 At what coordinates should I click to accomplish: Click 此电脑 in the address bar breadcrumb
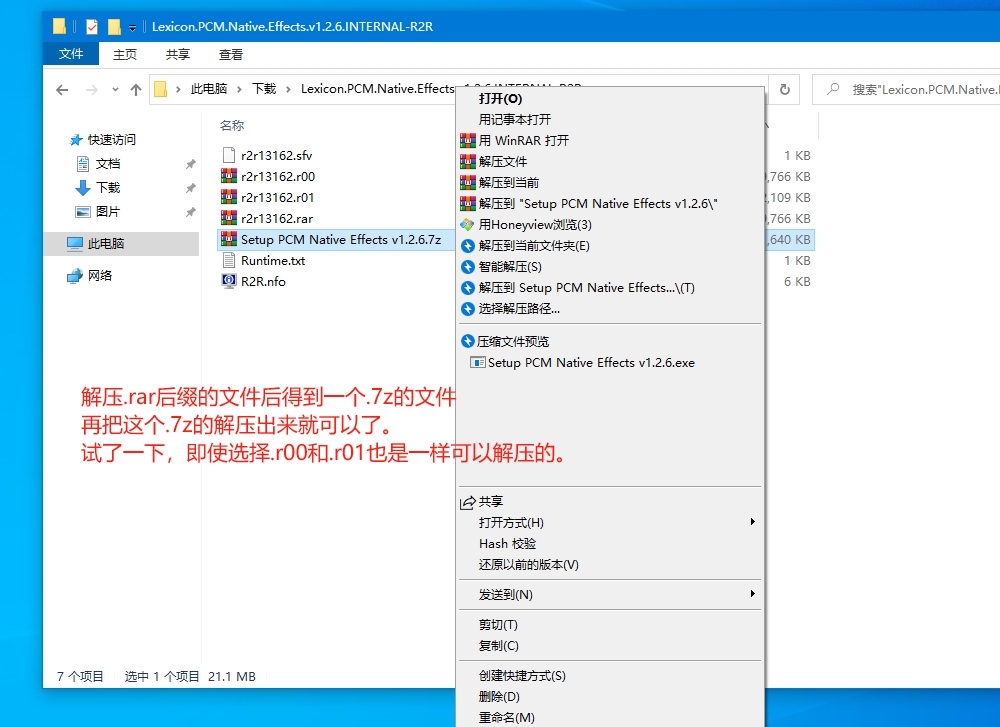click(x=209, y=89)
